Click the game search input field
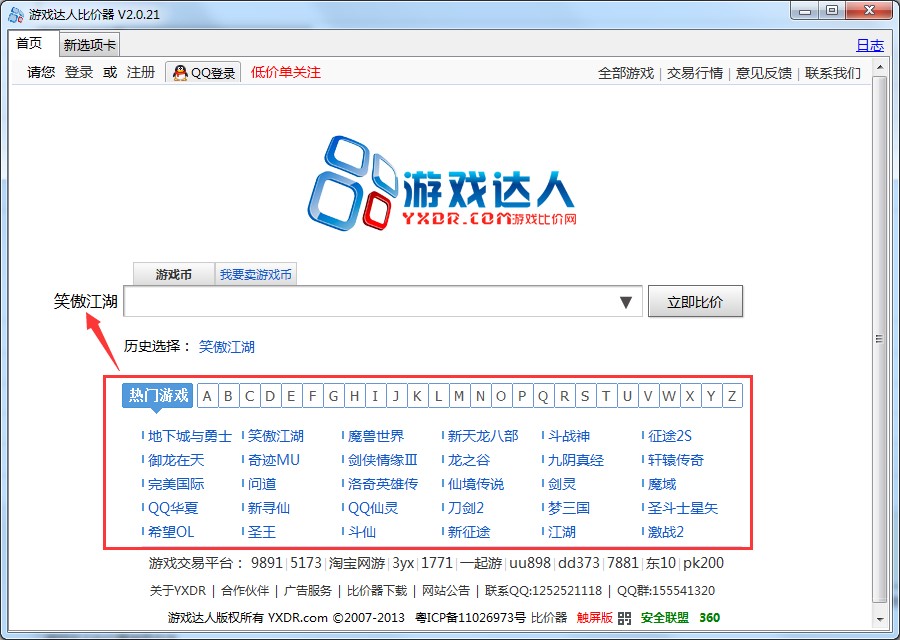The image size is (900, 640). (383, 301)
